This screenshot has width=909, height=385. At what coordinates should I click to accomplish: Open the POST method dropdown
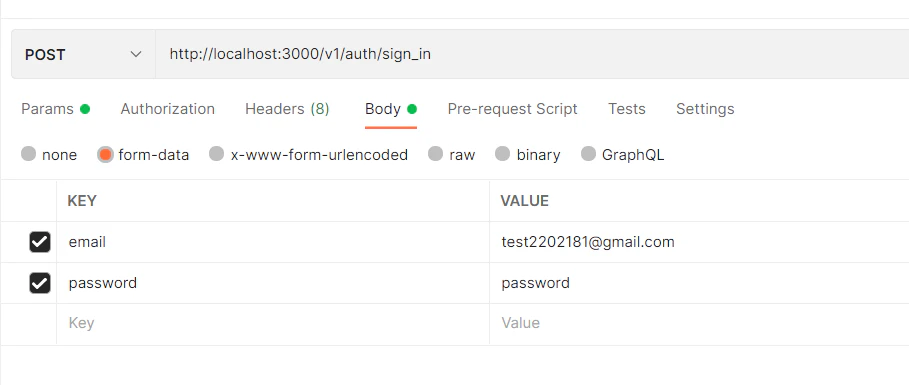pos(83,55)
